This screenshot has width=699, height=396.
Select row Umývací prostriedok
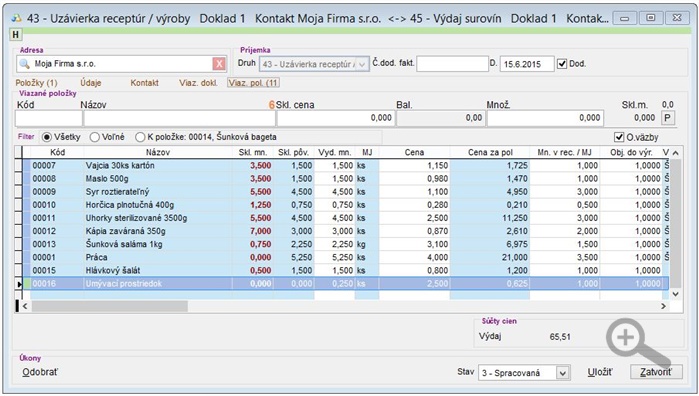[345, 284]
